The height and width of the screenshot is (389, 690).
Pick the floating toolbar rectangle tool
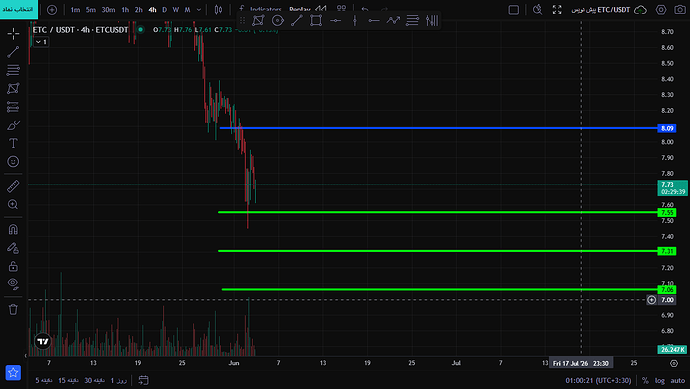click(x=316, y=20)
